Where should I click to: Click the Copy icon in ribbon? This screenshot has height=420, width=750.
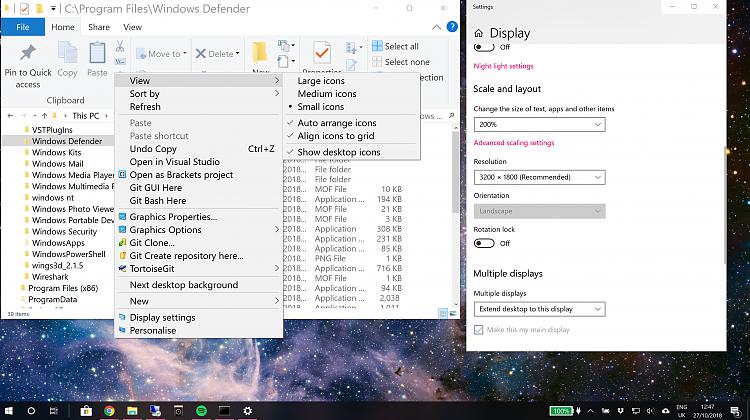(67, 53)
